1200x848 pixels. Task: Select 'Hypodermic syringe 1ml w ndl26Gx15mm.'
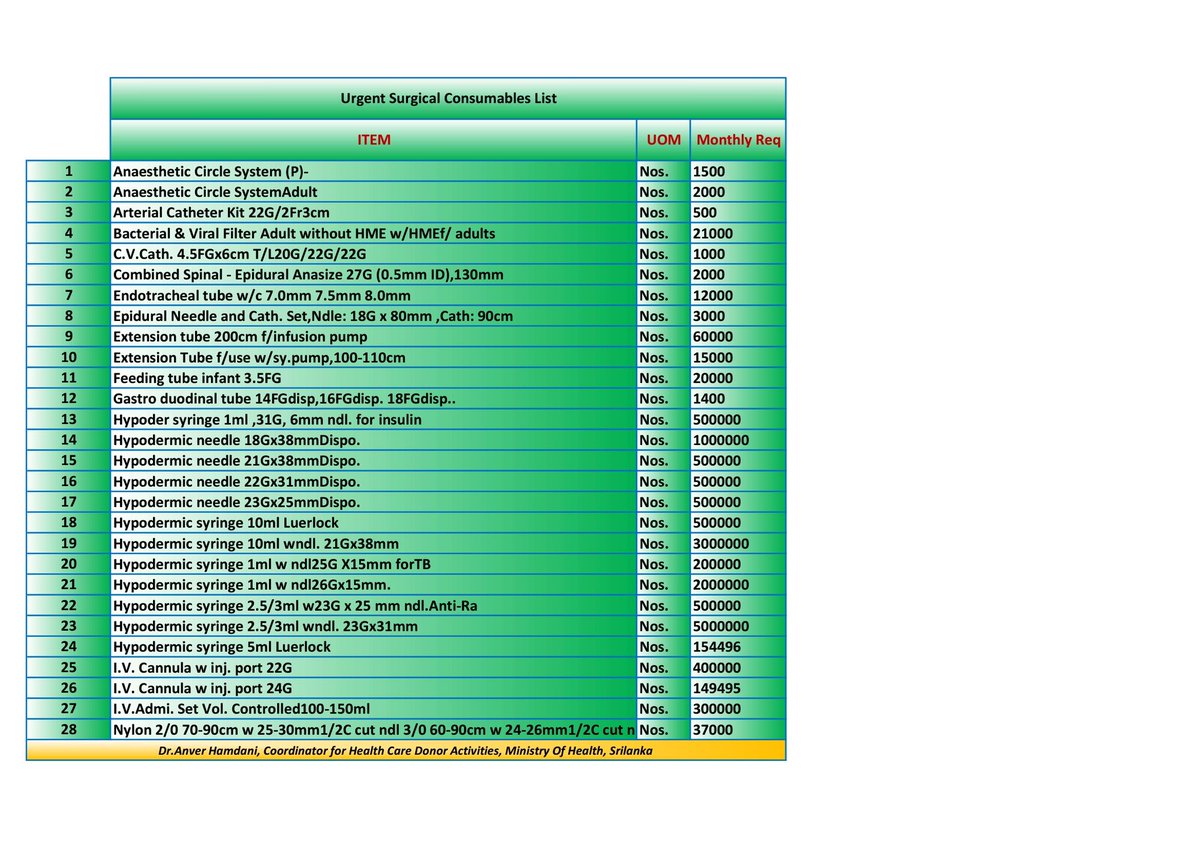[x=252, y=585]
